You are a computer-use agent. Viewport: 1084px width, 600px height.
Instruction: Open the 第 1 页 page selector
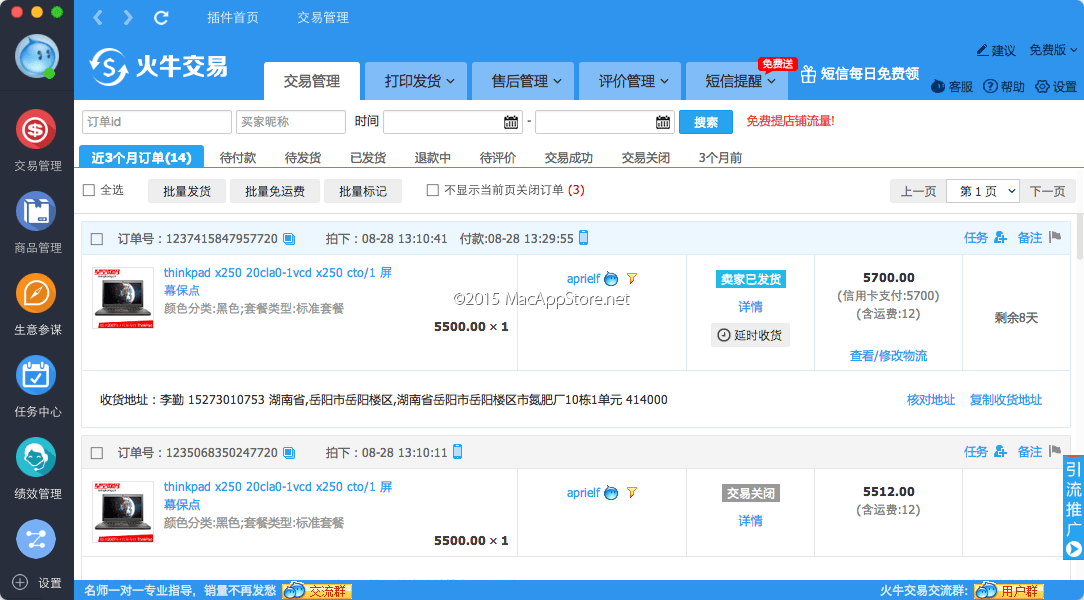coord(982,191)
